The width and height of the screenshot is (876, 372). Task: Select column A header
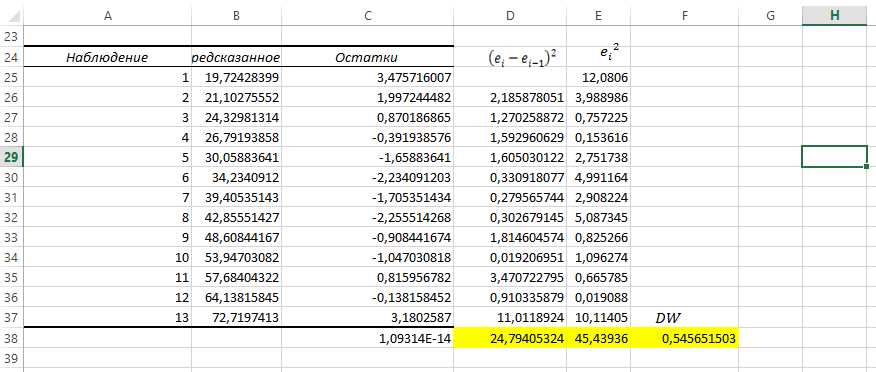click(x=108, y=16)
